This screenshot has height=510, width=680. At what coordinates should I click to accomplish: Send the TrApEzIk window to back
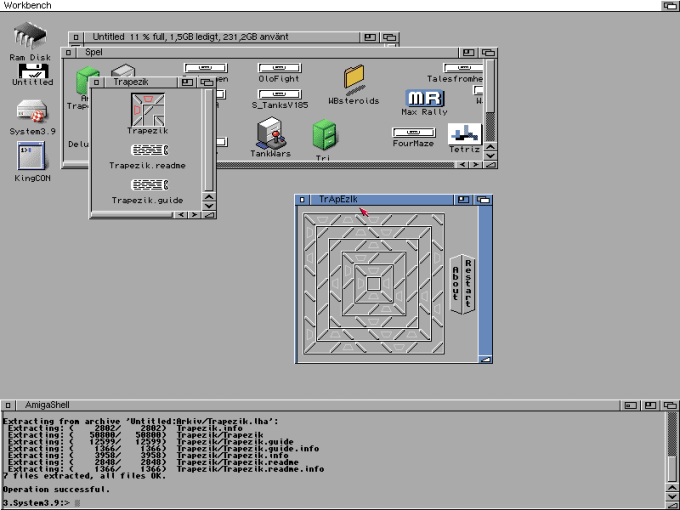coord(483,199)
